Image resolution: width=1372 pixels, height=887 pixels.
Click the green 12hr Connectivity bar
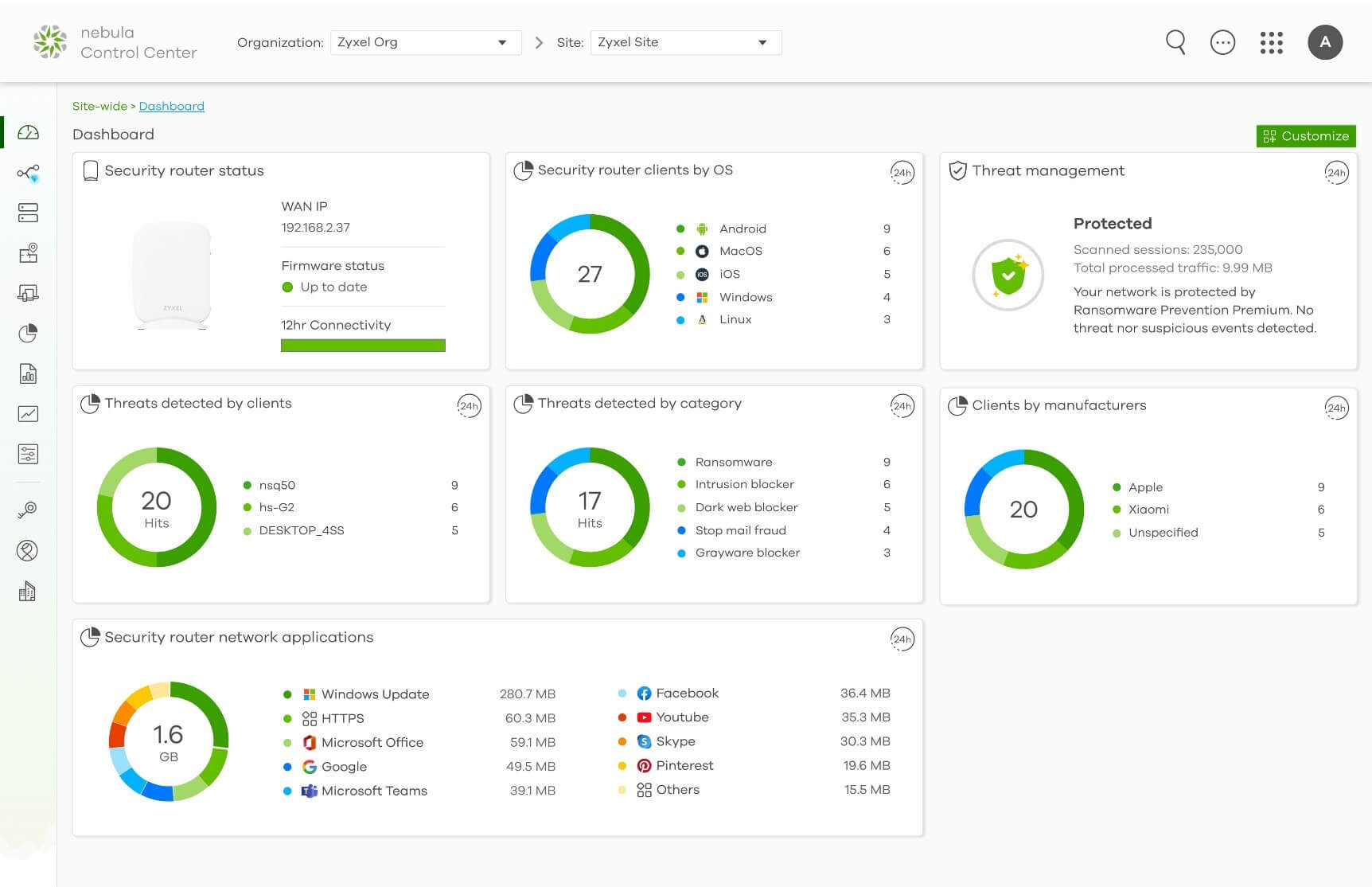pos(363,346)
